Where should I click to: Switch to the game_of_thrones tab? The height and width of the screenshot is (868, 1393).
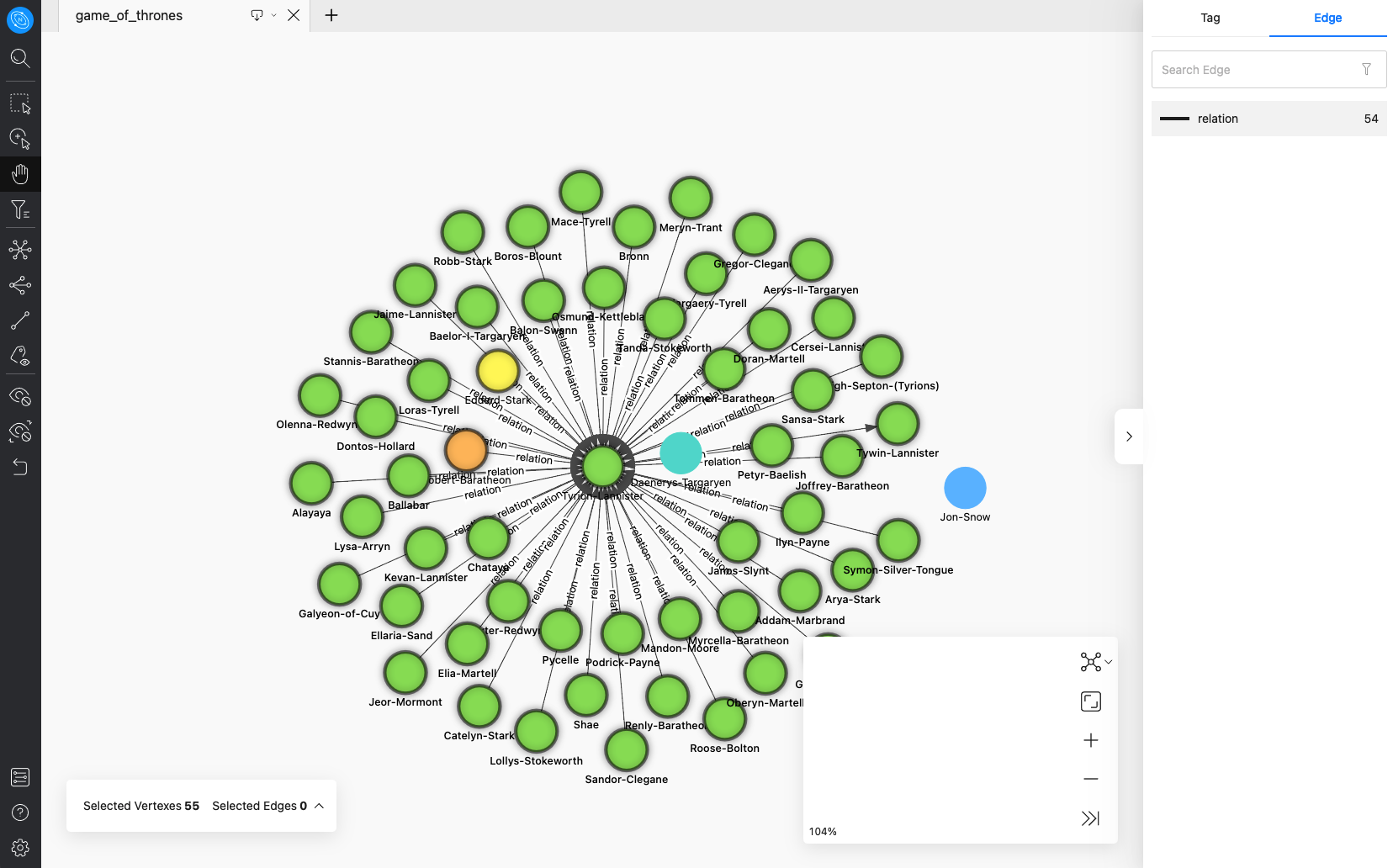point(129,15)
